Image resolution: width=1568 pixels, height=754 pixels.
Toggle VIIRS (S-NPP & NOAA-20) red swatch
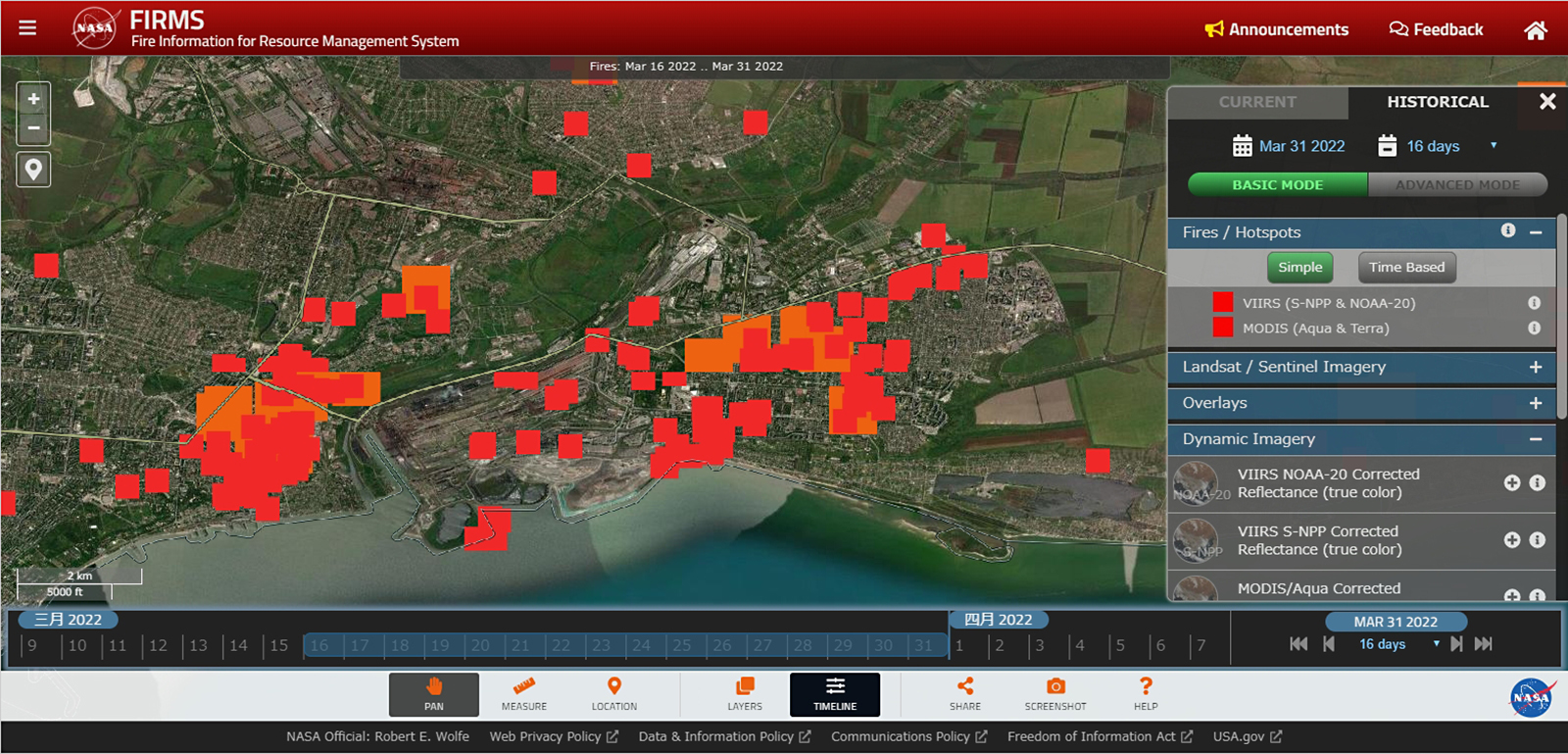coord(1223,302)
